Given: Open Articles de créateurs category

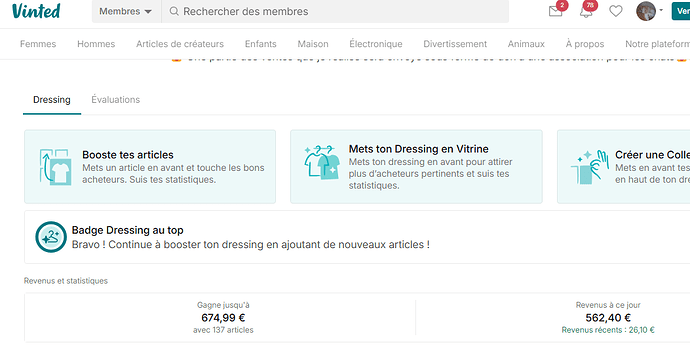Looking at the screenshot, I should [180, 44].
